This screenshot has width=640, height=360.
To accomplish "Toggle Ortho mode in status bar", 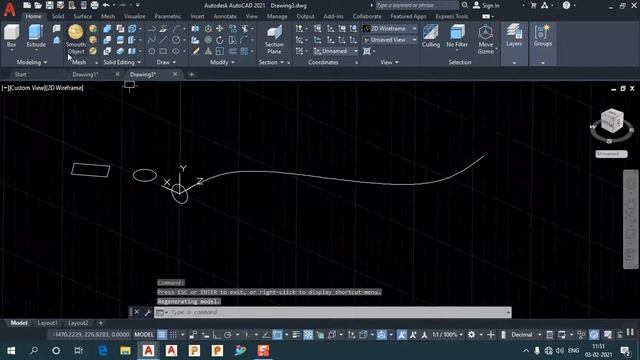I will coord(216,335).
